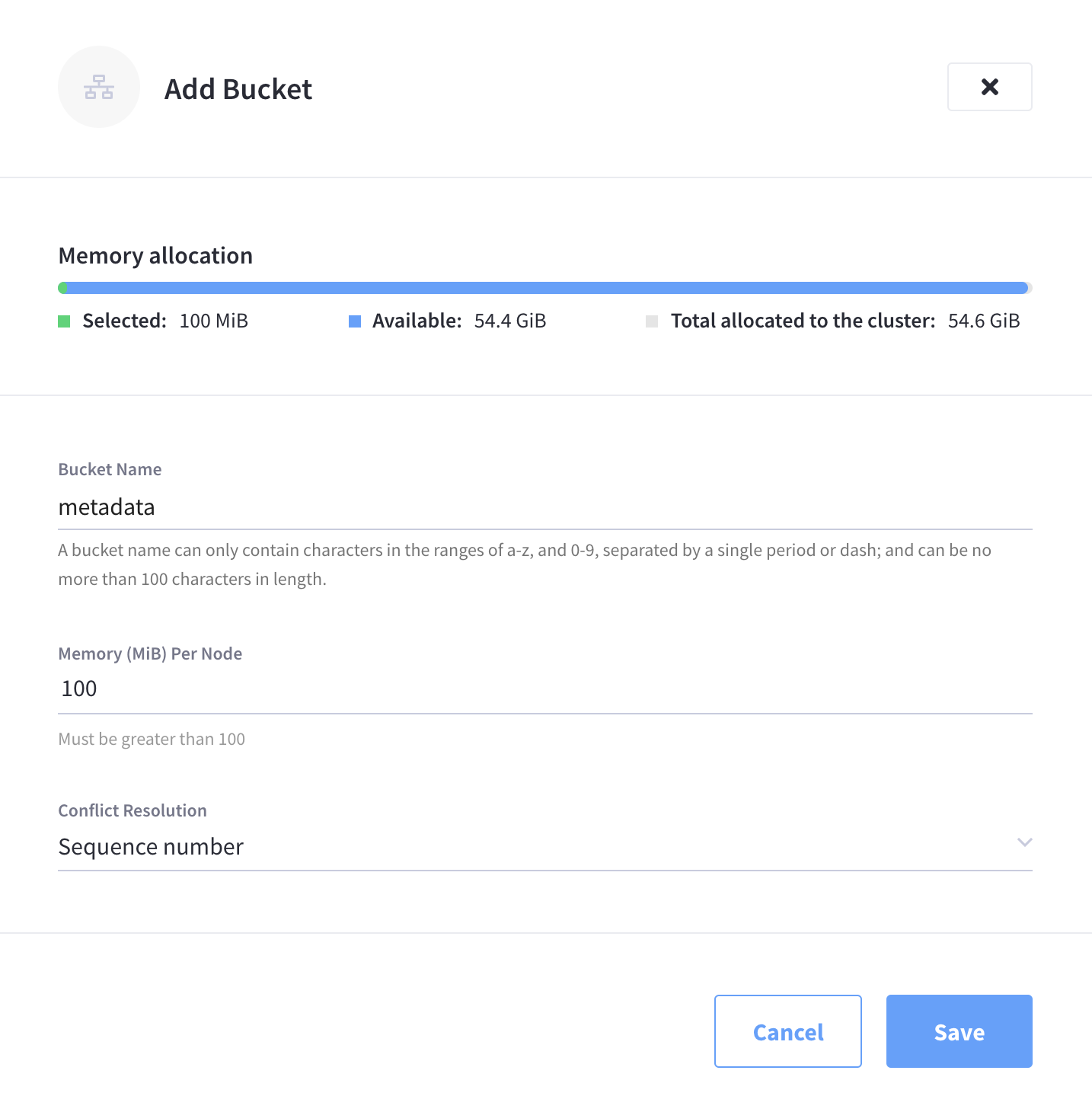Click the 'Must be greater than 100' hint
This screenshot has height=1112, width=1092.
(152, 739)
